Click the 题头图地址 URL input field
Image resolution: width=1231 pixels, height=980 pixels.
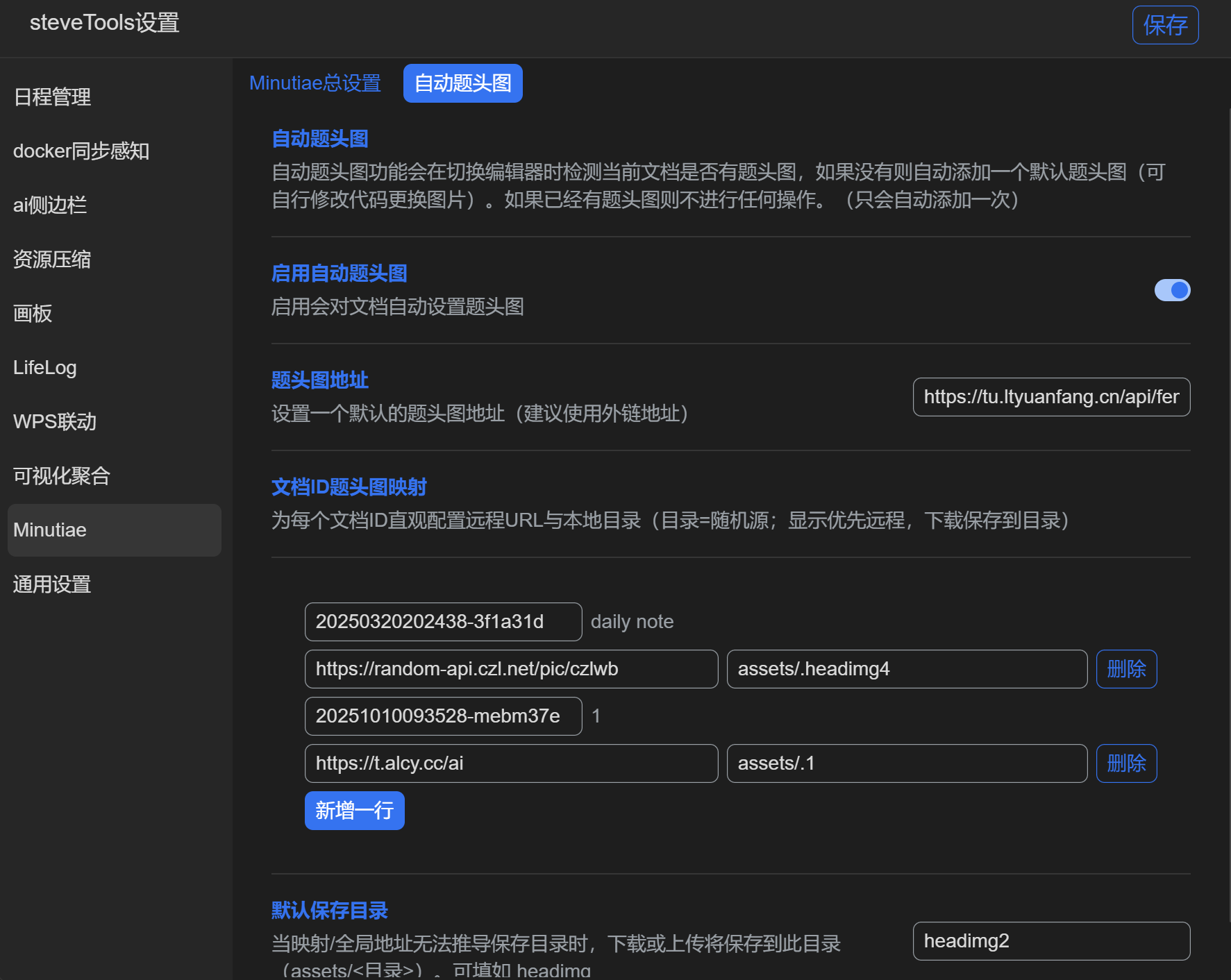(1050, 397)
